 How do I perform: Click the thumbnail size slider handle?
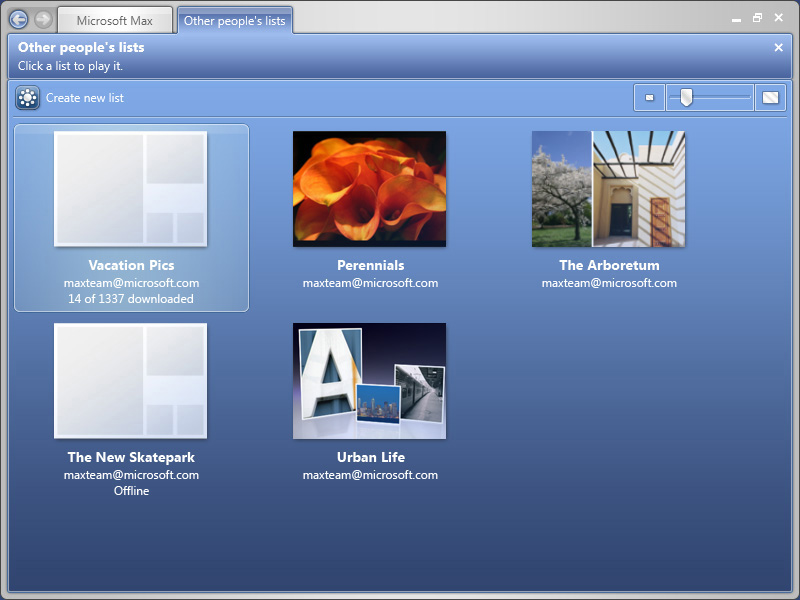point(686,97)
